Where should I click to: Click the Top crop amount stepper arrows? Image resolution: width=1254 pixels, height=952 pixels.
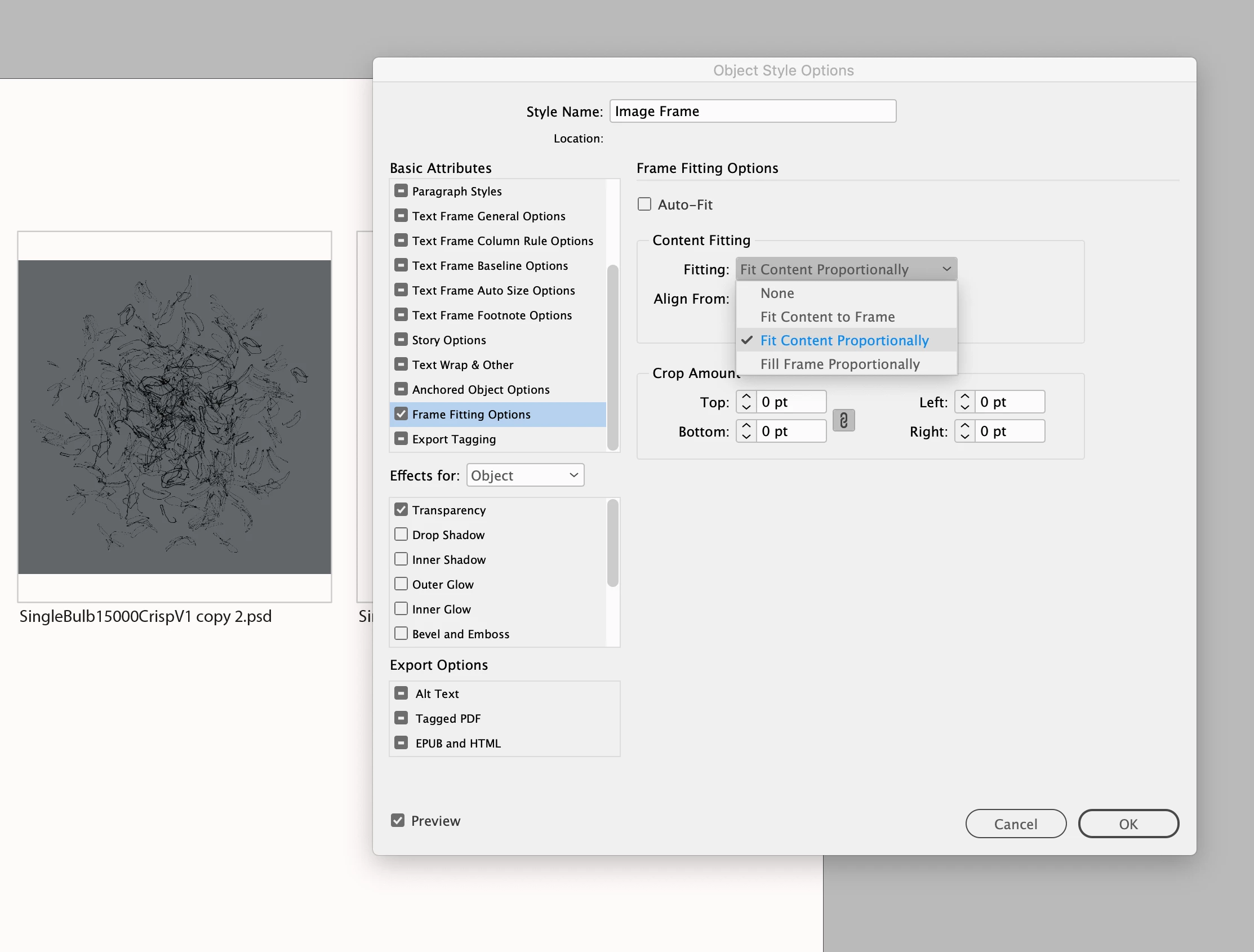coord(746,402)
